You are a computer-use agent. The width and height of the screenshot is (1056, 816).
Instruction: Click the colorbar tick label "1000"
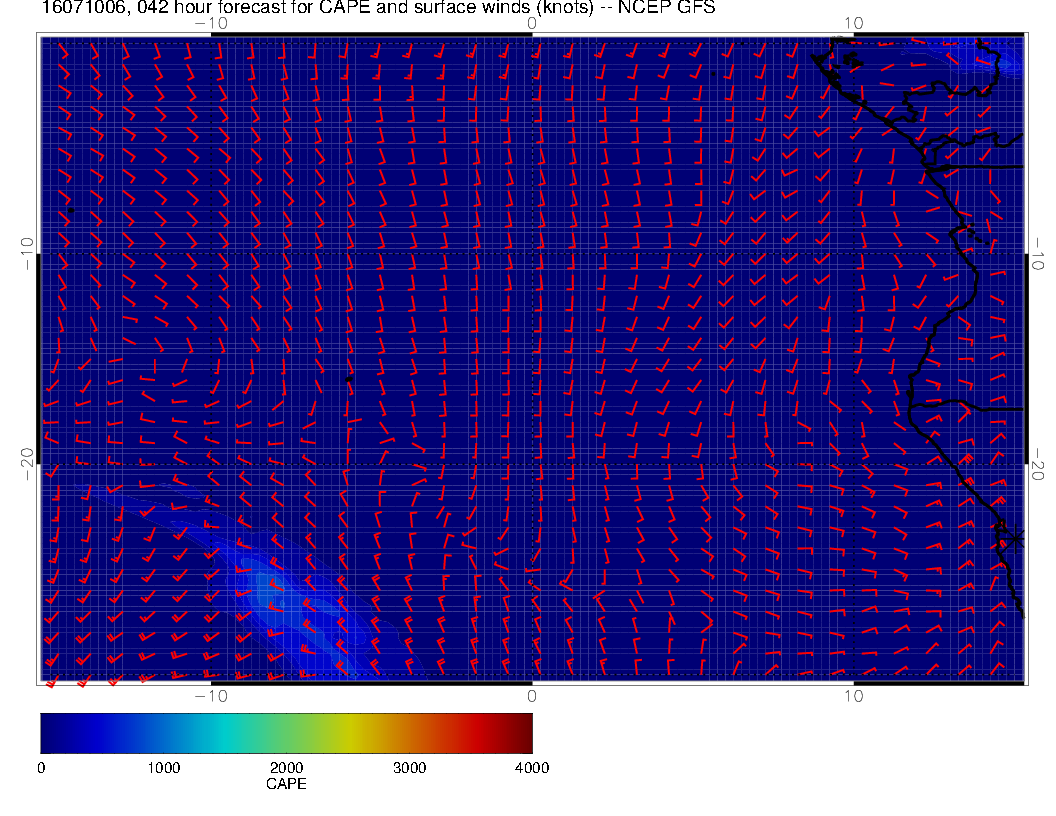click(164, 768)
